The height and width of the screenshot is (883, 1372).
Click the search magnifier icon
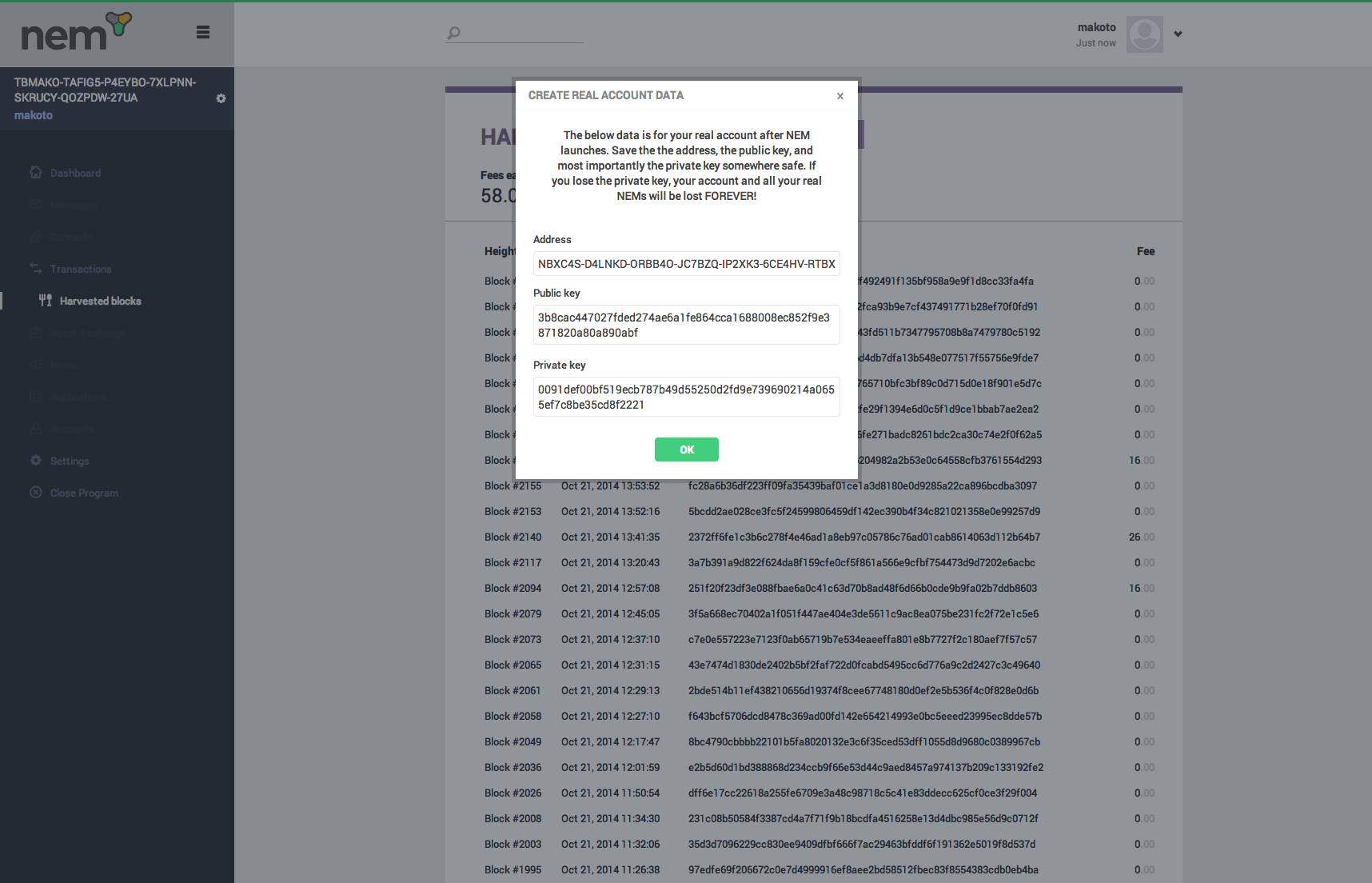453,33
